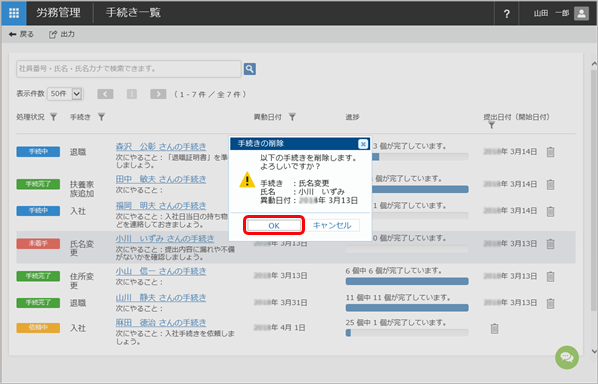Click 山川 静夫 progress bar

(x=407, y=308)
